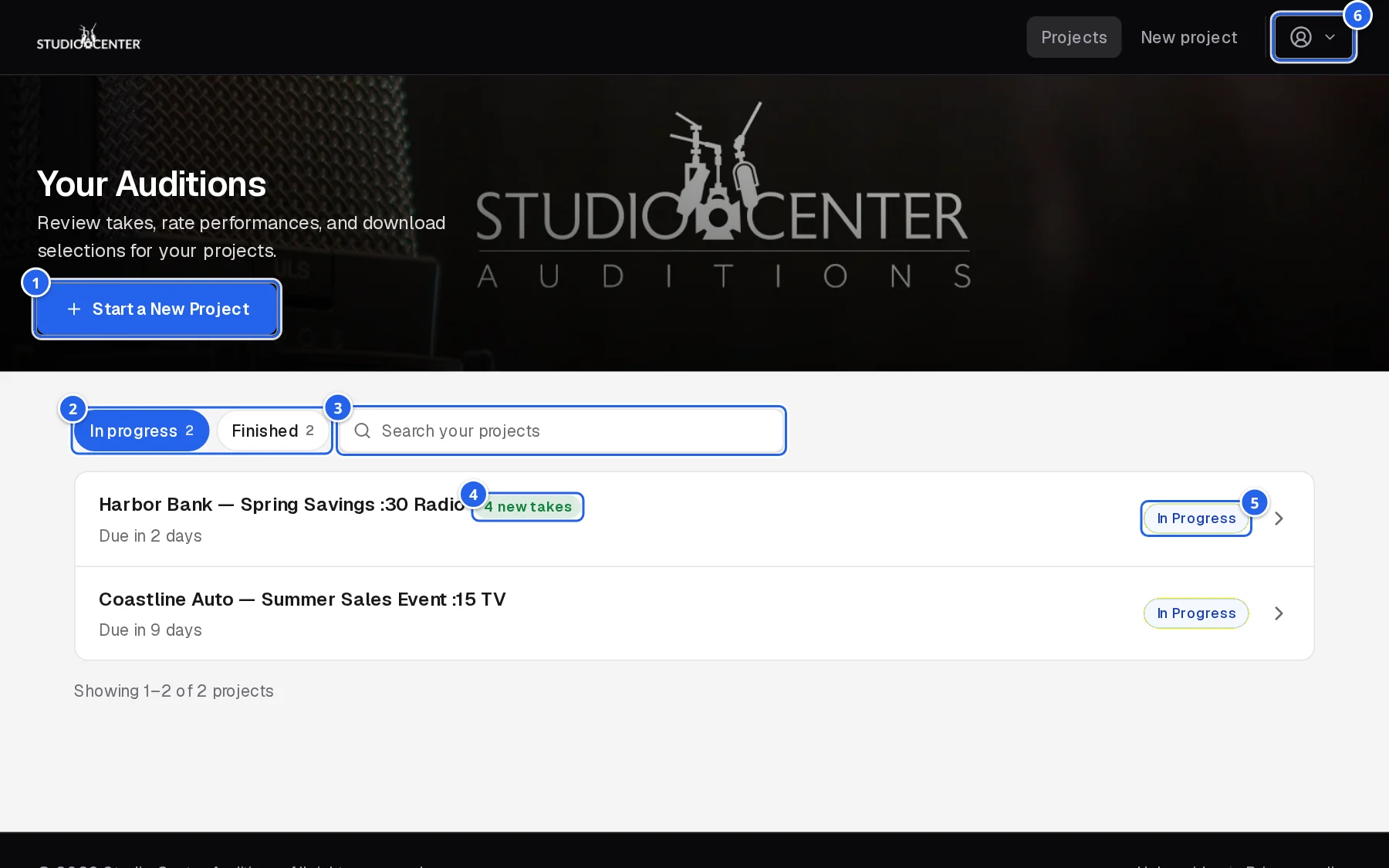
Task: Open the Harbor Bank Spring Savings project title
Action: [282, 505]
